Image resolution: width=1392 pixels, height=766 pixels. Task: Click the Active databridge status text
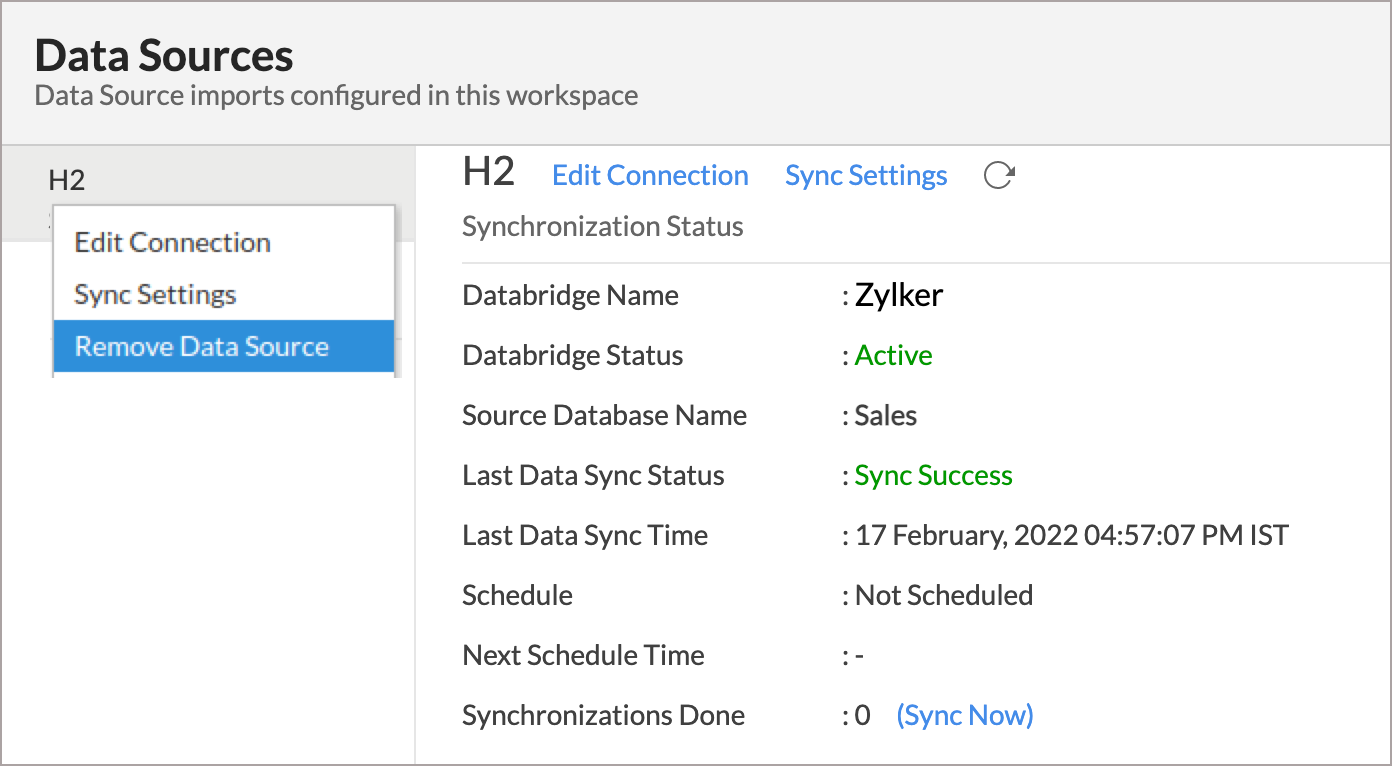click(x=892, y=355)
